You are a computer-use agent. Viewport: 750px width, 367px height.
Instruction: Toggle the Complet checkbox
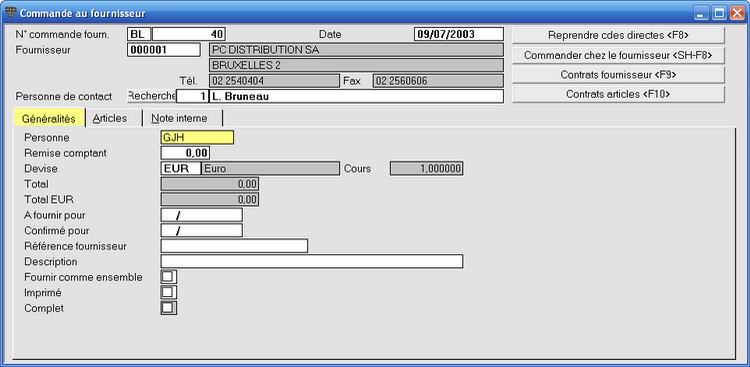[168, 308]
